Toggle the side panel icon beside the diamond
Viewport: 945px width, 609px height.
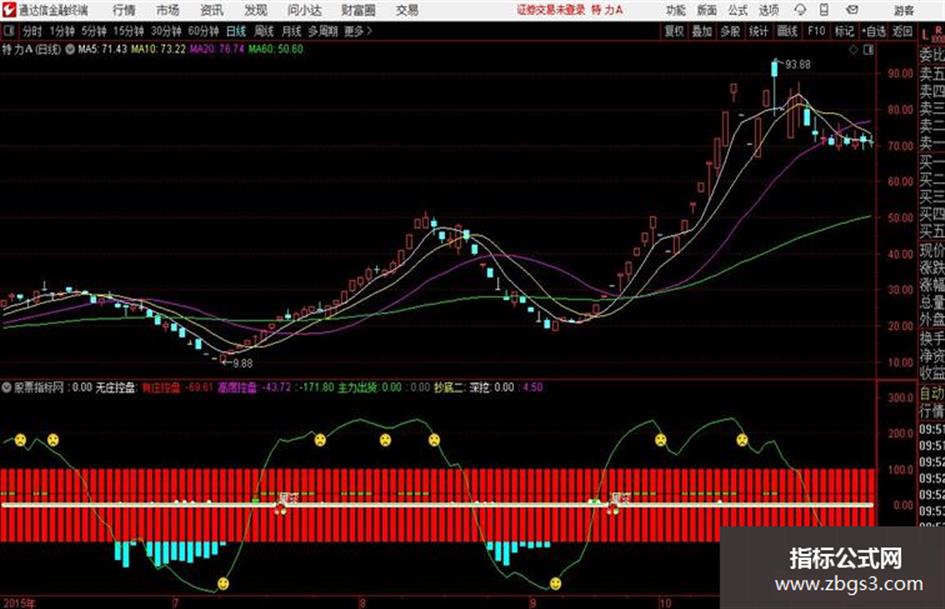pos(868,50)
